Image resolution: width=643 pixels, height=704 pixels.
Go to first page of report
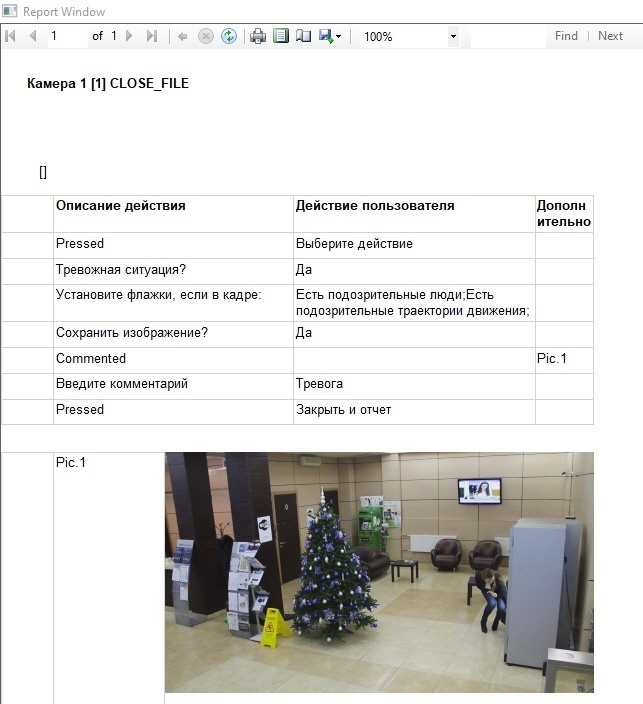(11, 36)
